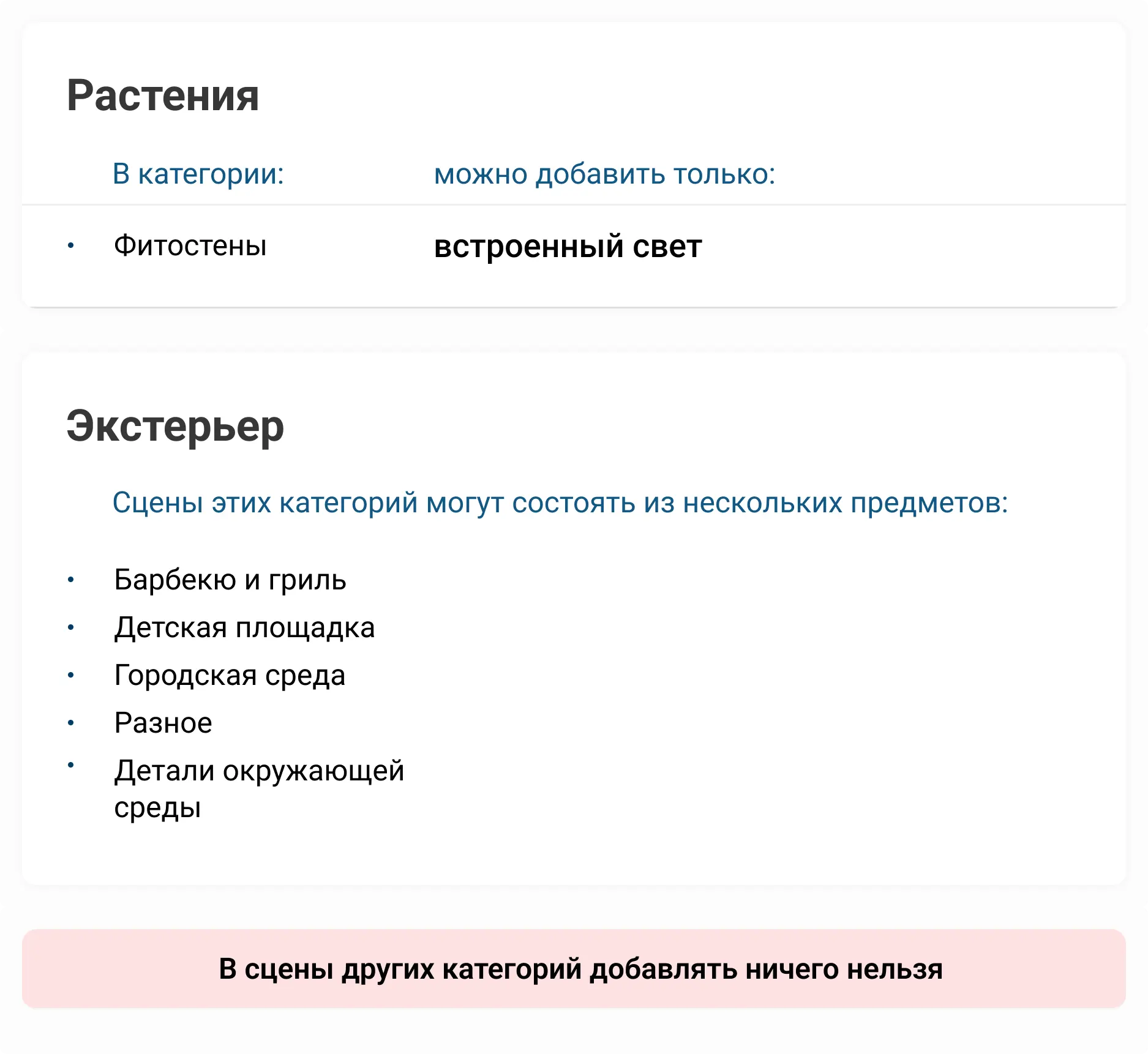The height and width of the screenshot is (1054, 1148).
Task: Click the bullet before "Барбекю и гриль"
Action: click(71, 580)
